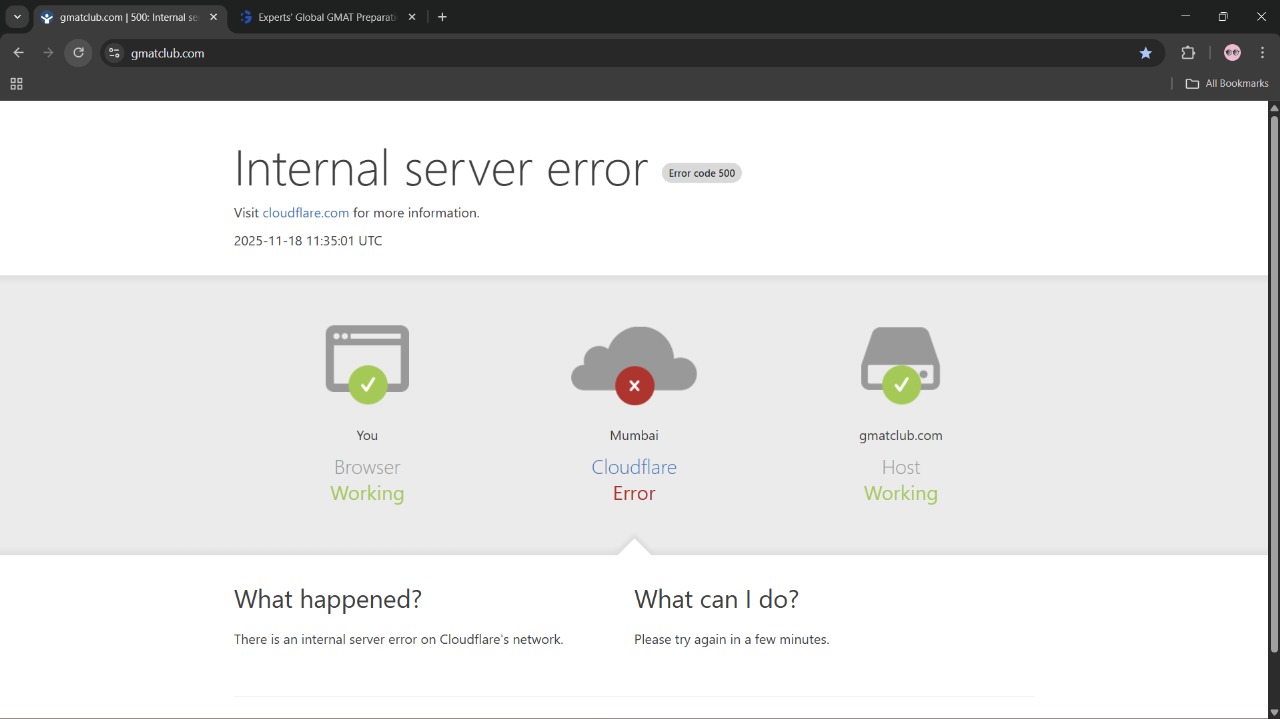Screen dimensions: 1280x719
Task: Click the Internal server error heading
Action: click(441, 168)
